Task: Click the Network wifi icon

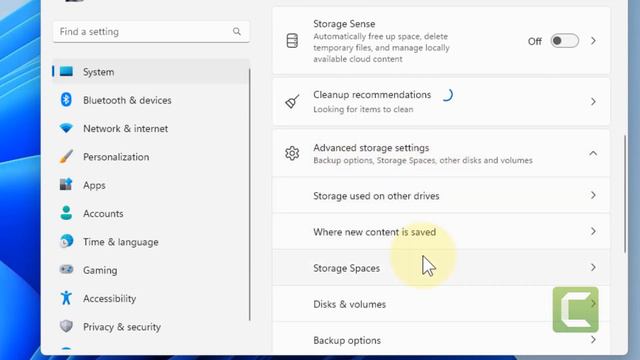Action: coord(66,128)
